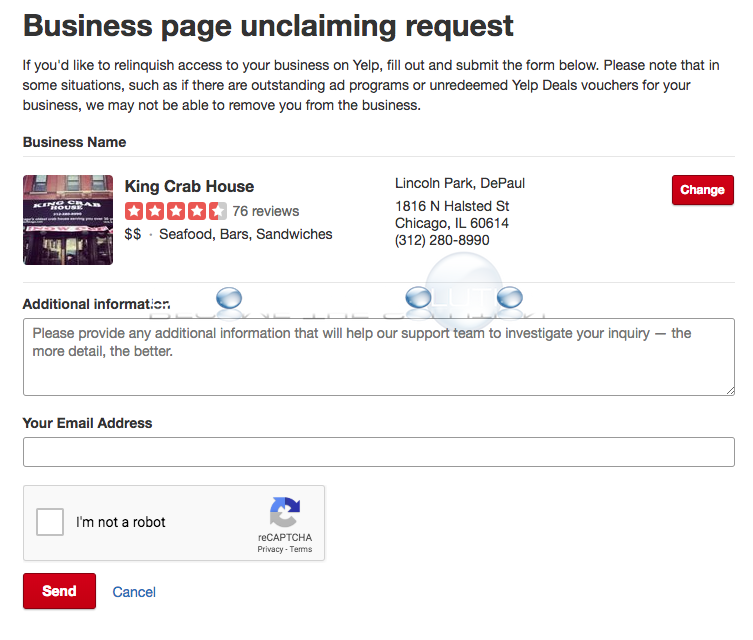Click the Lincoln Park, DePaul neighborhood text
The image size is (753, 640).
click(460, 183)
